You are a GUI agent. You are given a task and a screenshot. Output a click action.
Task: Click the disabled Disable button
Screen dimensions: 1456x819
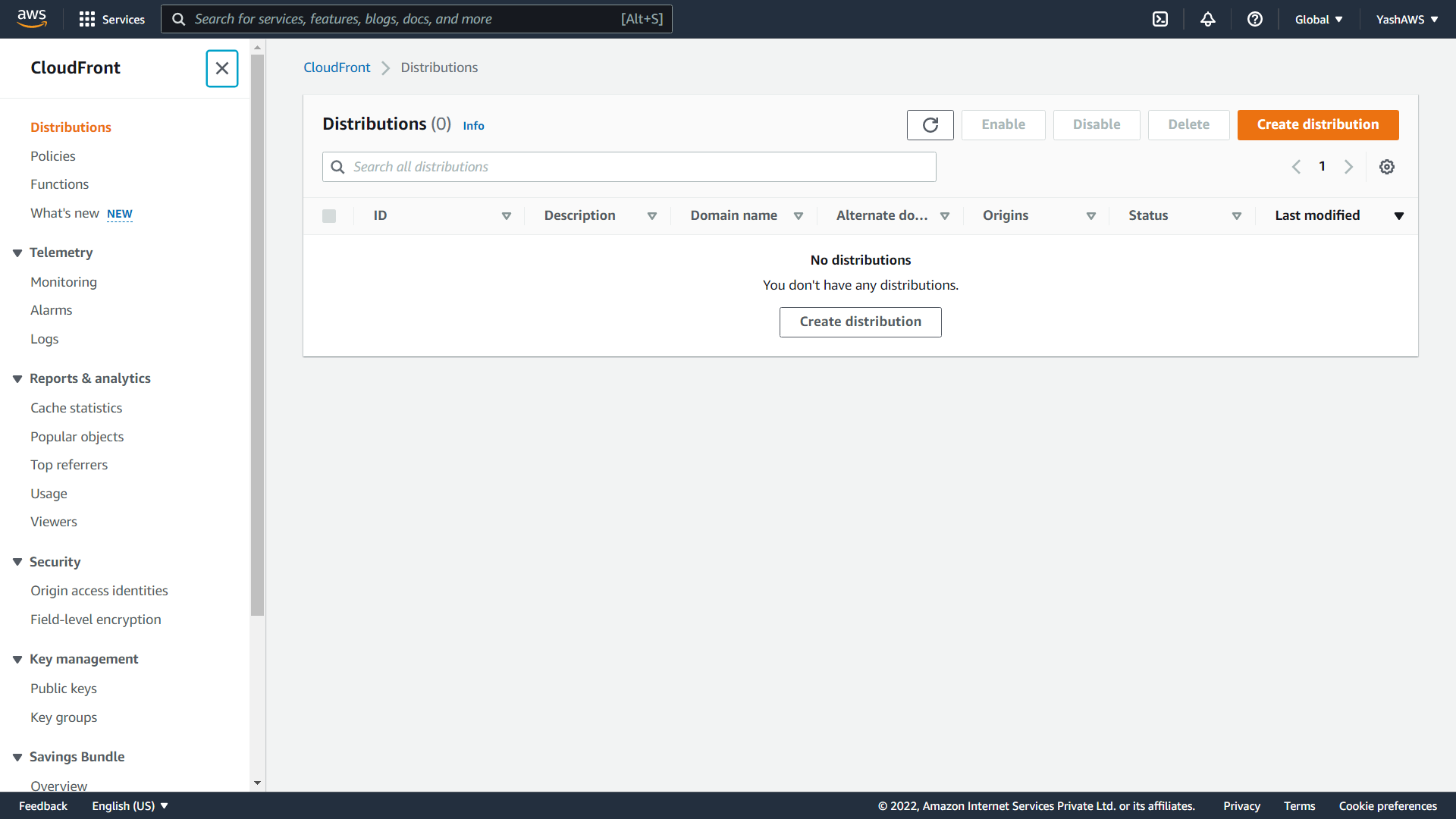pyautogui.click(x=1097, y=124)
